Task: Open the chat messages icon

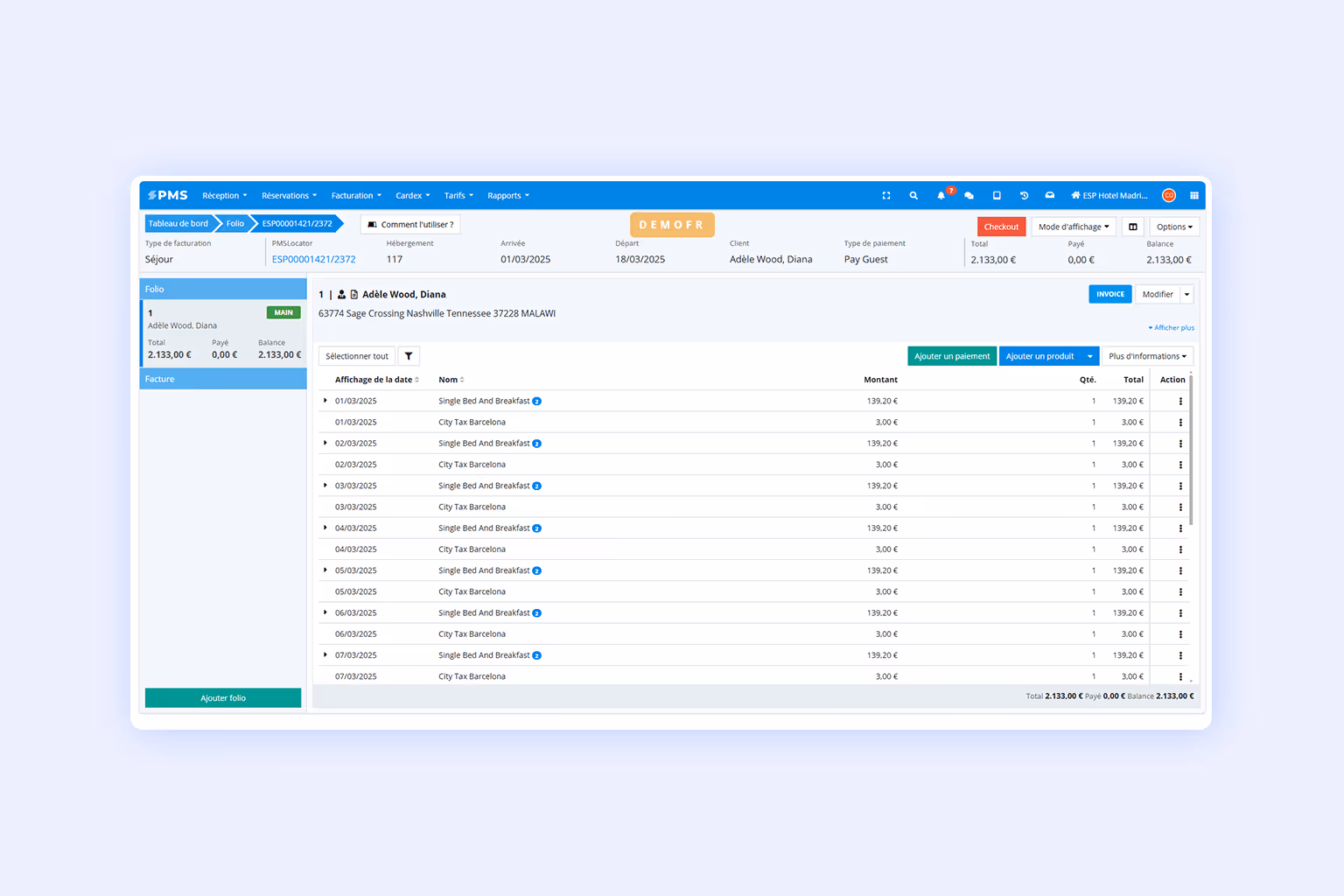Action: point(969,196)
